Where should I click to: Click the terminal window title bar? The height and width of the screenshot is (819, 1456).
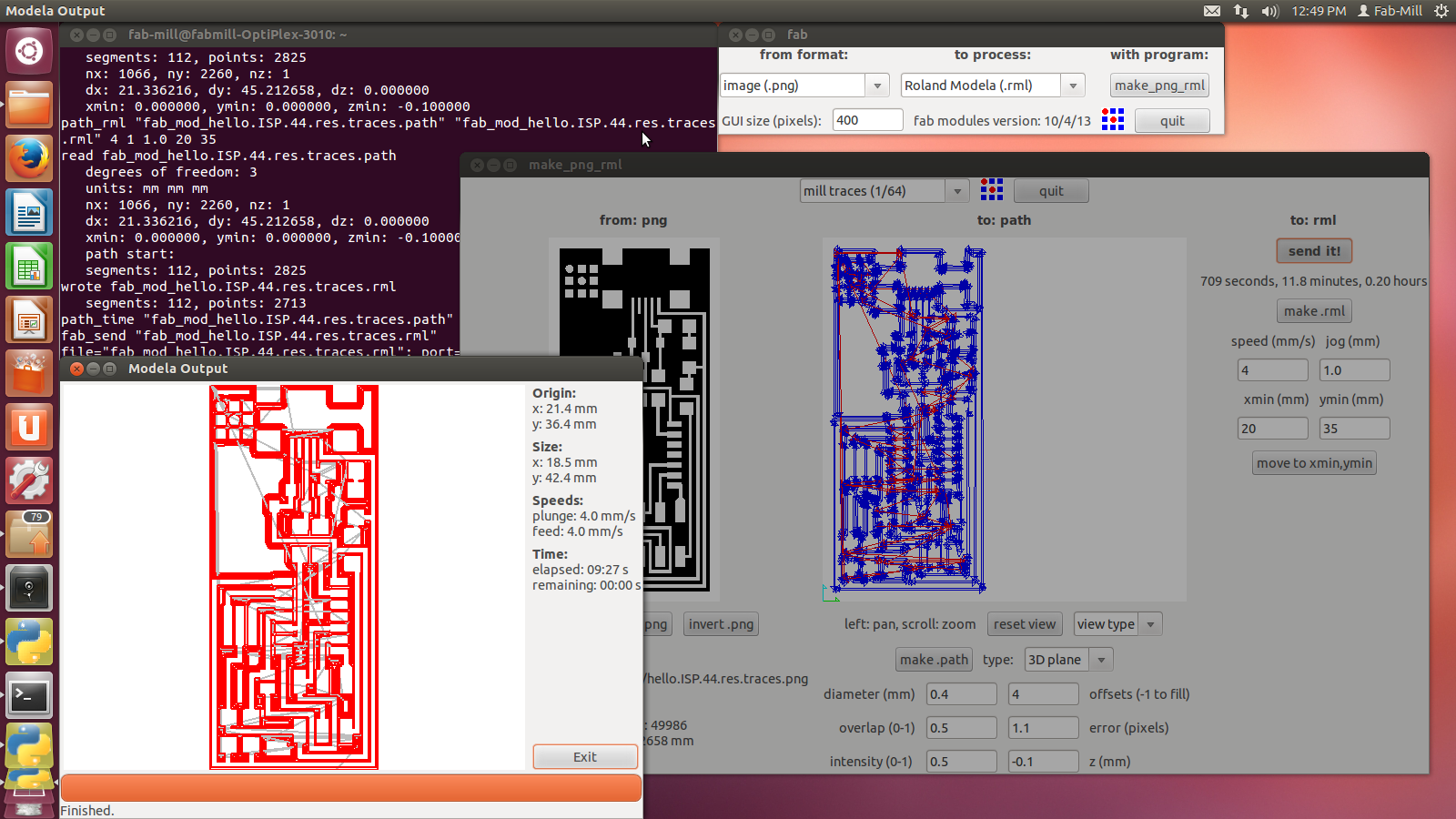[389, 35]
